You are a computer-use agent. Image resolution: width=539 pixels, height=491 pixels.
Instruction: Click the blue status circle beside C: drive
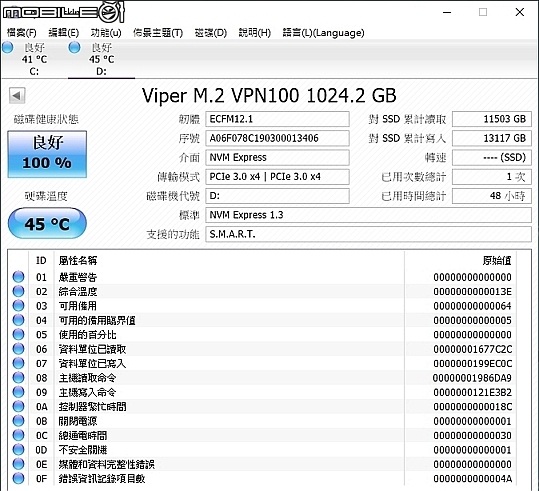8,47
